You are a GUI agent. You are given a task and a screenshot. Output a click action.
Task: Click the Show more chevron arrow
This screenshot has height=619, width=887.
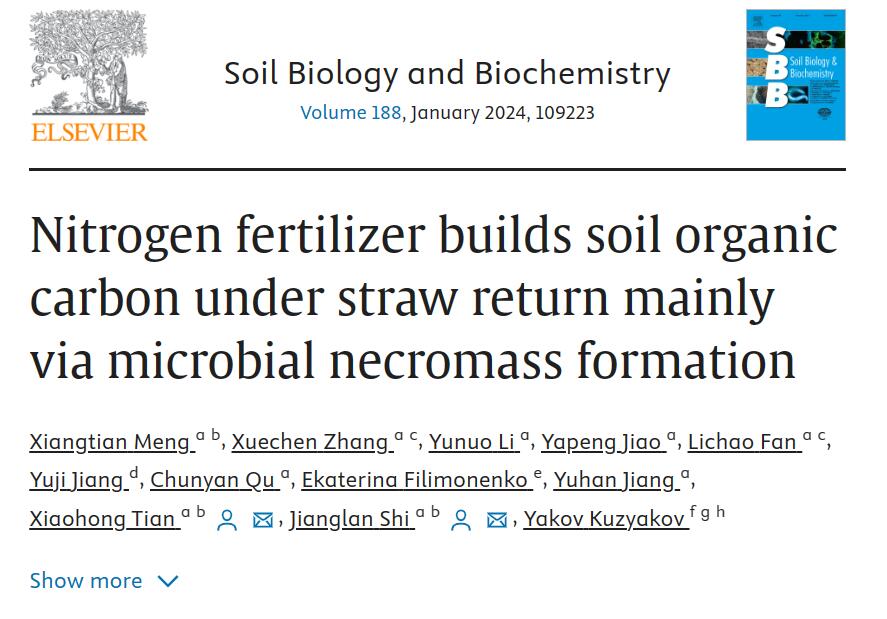168,581
